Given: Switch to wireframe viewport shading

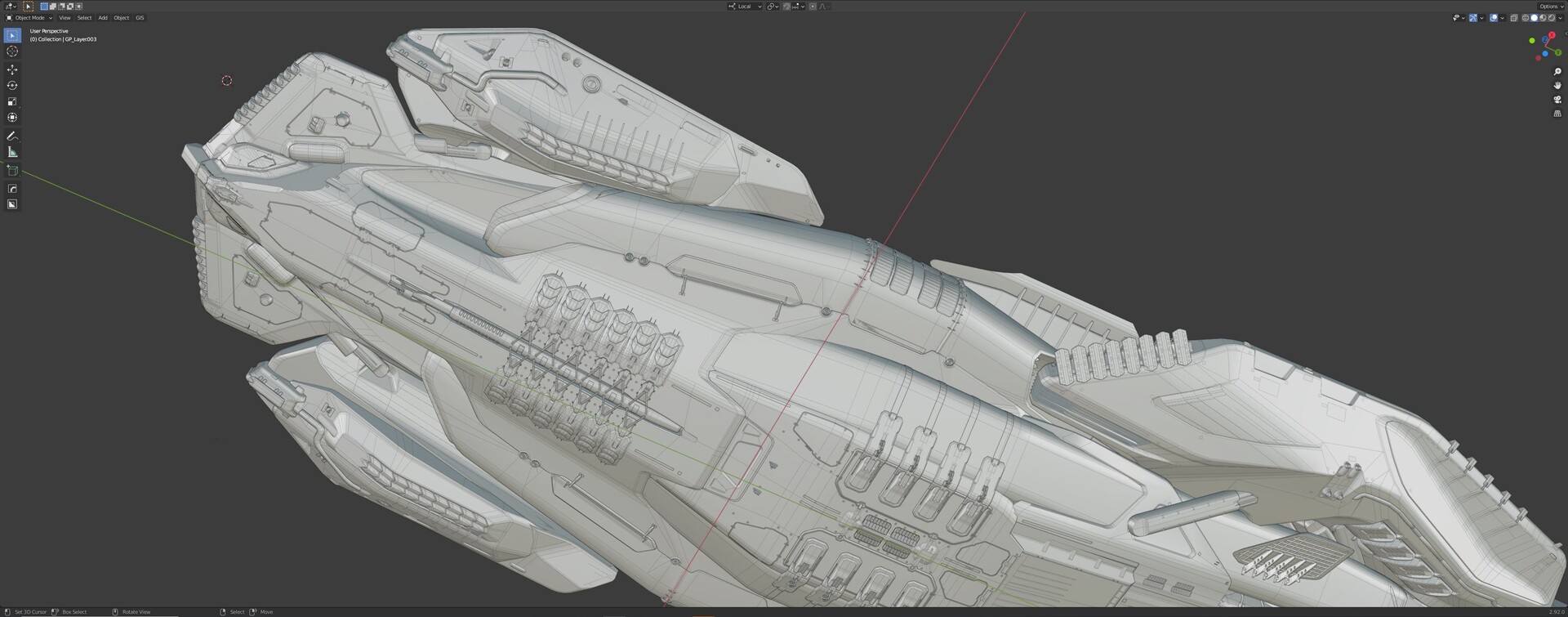Looking at the screenshot, I should tap(1525, 18).
